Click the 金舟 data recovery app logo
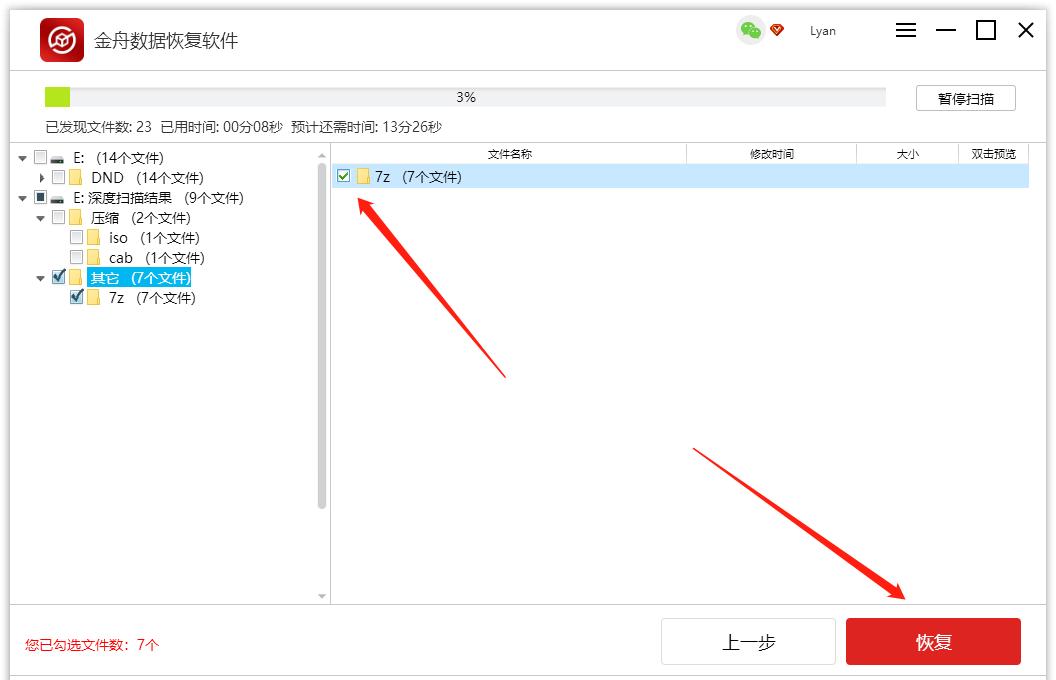Viewport: 1056px width, 680px height. (x=62, y=30)
